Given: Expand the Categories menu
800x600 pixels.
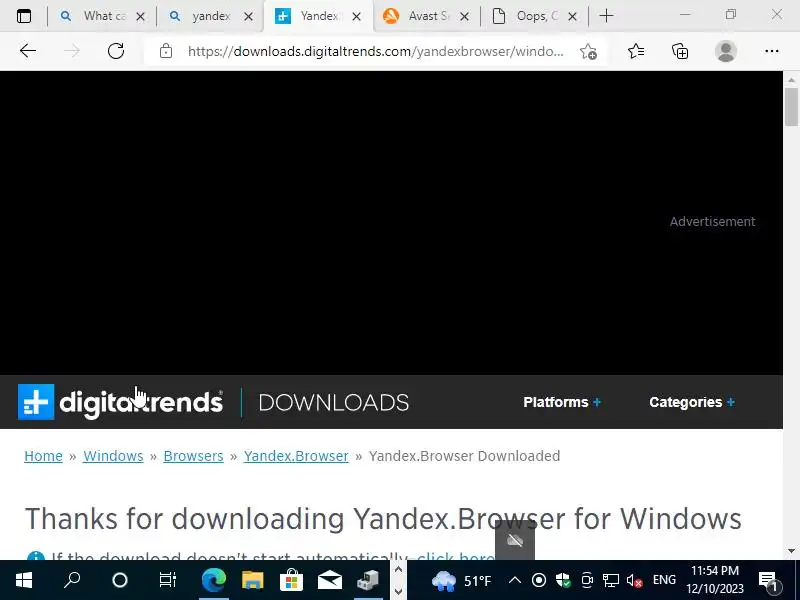Looking at the screenshot, I should pyautogui.click(x=692, y=402).
